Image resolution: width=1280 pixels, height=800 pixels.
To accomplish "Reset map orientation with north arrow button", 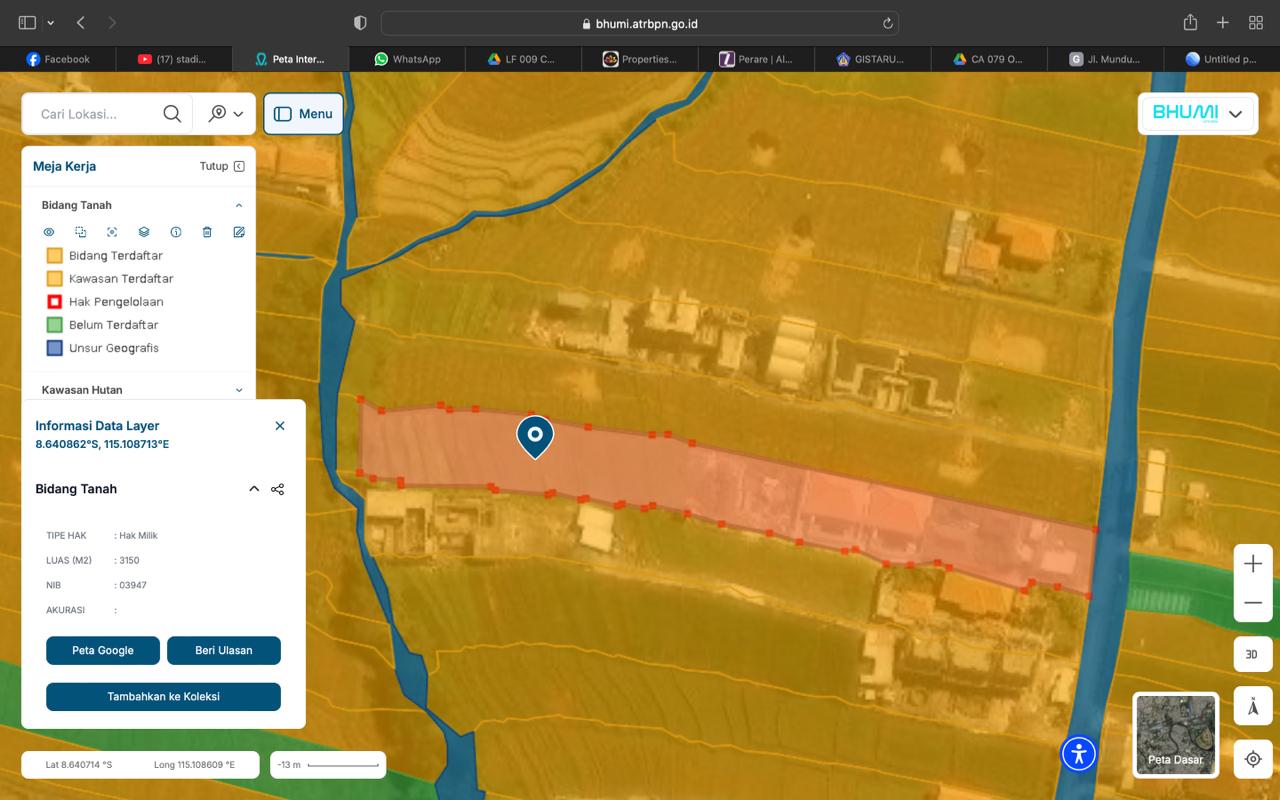I will [1253, 707].
